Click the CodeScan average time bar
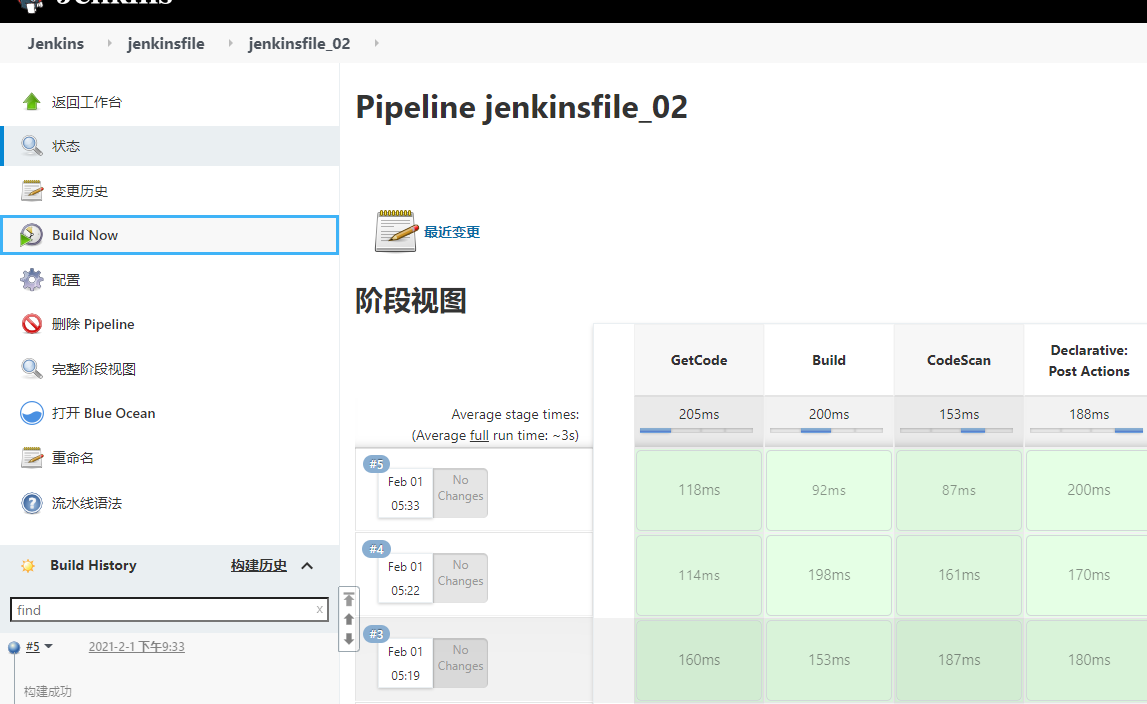The width and height of the screenshot is (1147, 704). click(x=957, y=430)
